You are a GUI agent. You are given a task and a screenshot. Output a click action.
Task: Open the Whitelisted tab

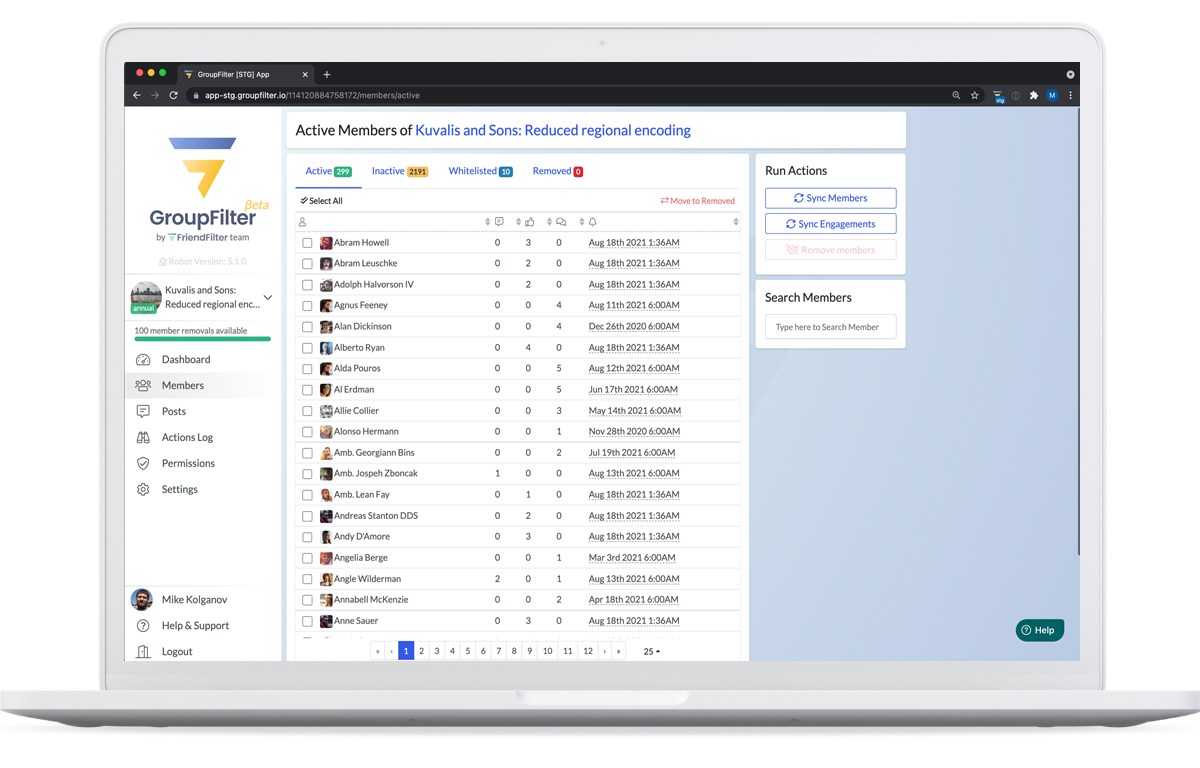click(x=480, y=171)
